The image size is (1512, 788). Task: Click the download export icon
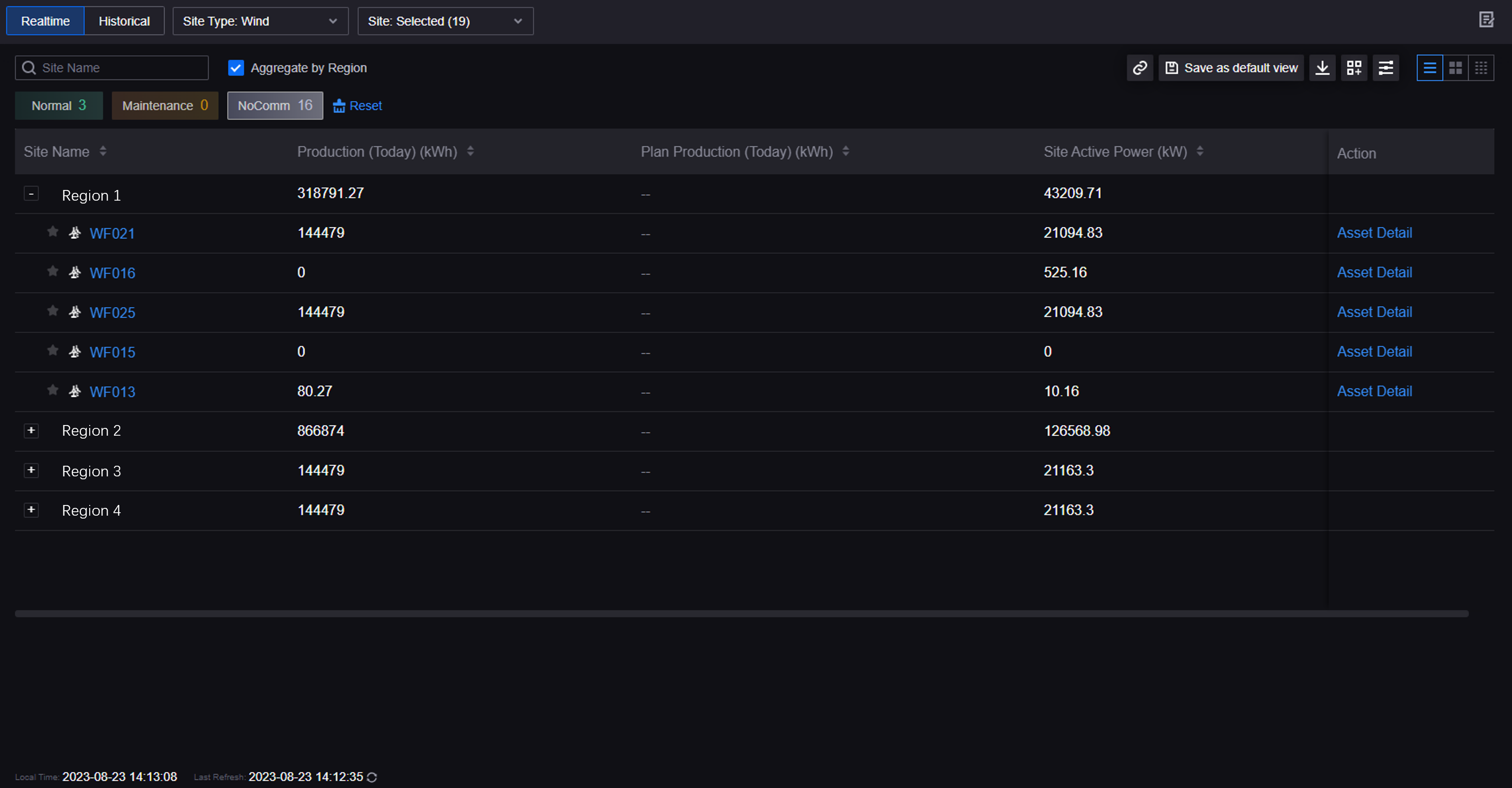coord(1322,68)
